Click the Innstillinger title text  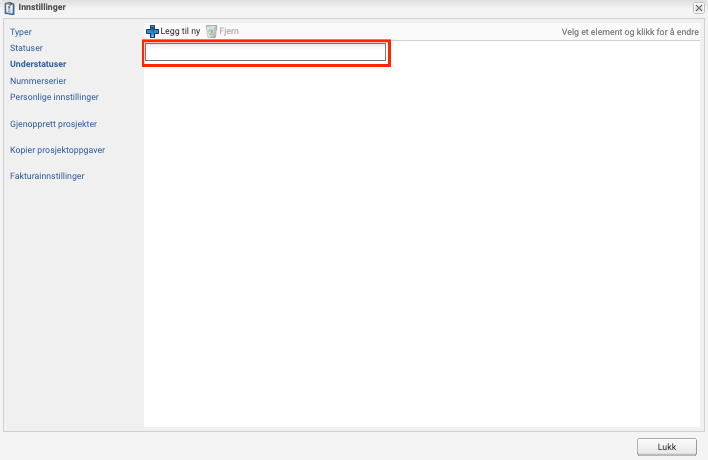click(x=42, y=8)
